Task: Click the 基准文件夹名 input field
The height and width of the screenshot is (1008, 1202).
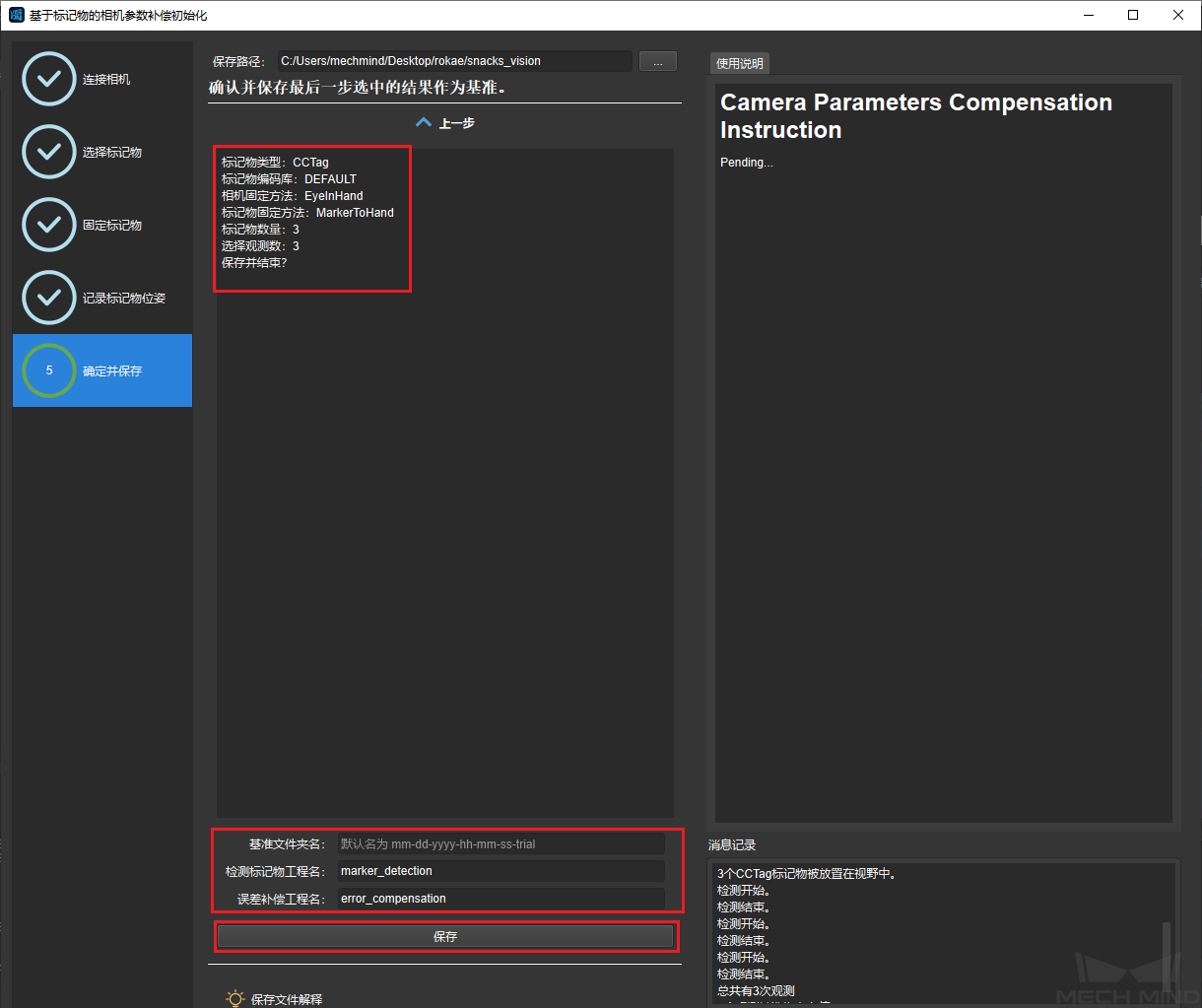Action: [x=501, y=844]
